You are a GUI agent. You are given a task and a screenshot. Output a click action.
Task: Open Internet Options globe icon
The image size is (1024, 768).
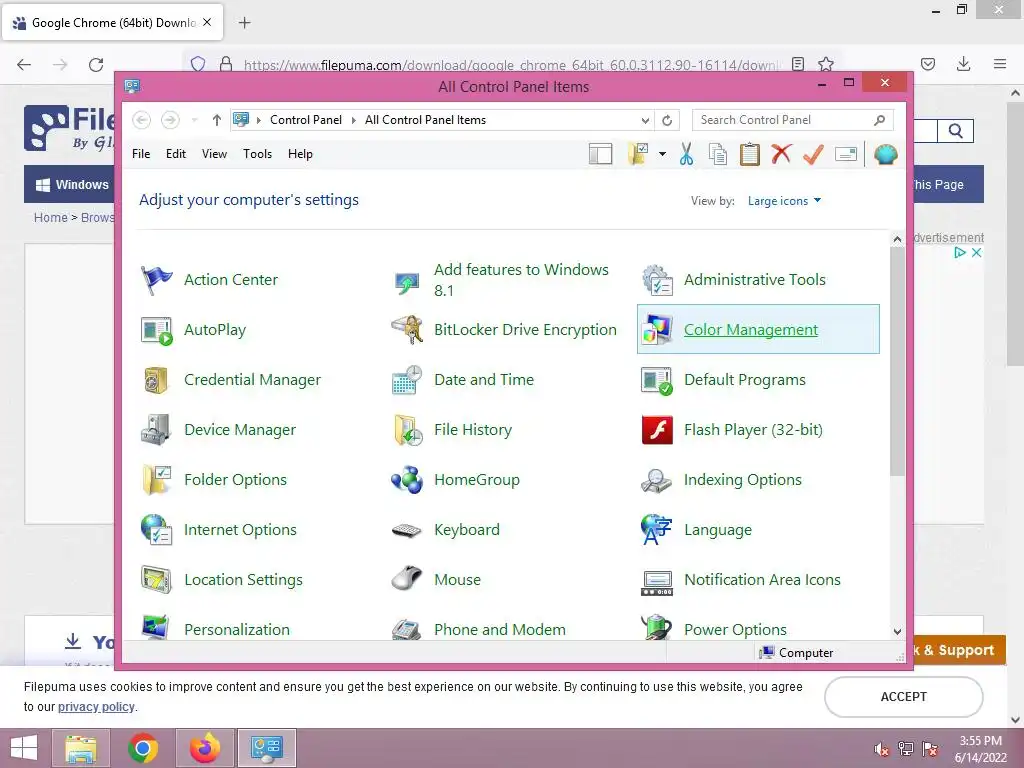pos(156,530)
